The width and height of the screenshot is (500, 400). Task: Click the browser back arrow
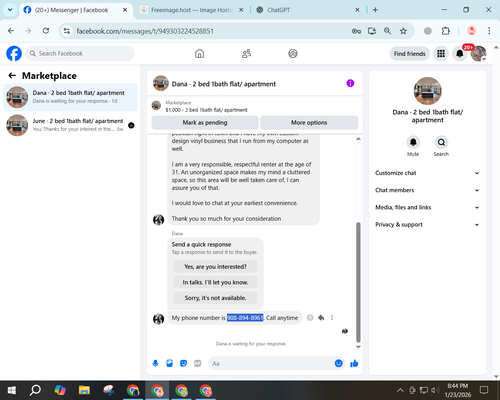pos(11,31)
